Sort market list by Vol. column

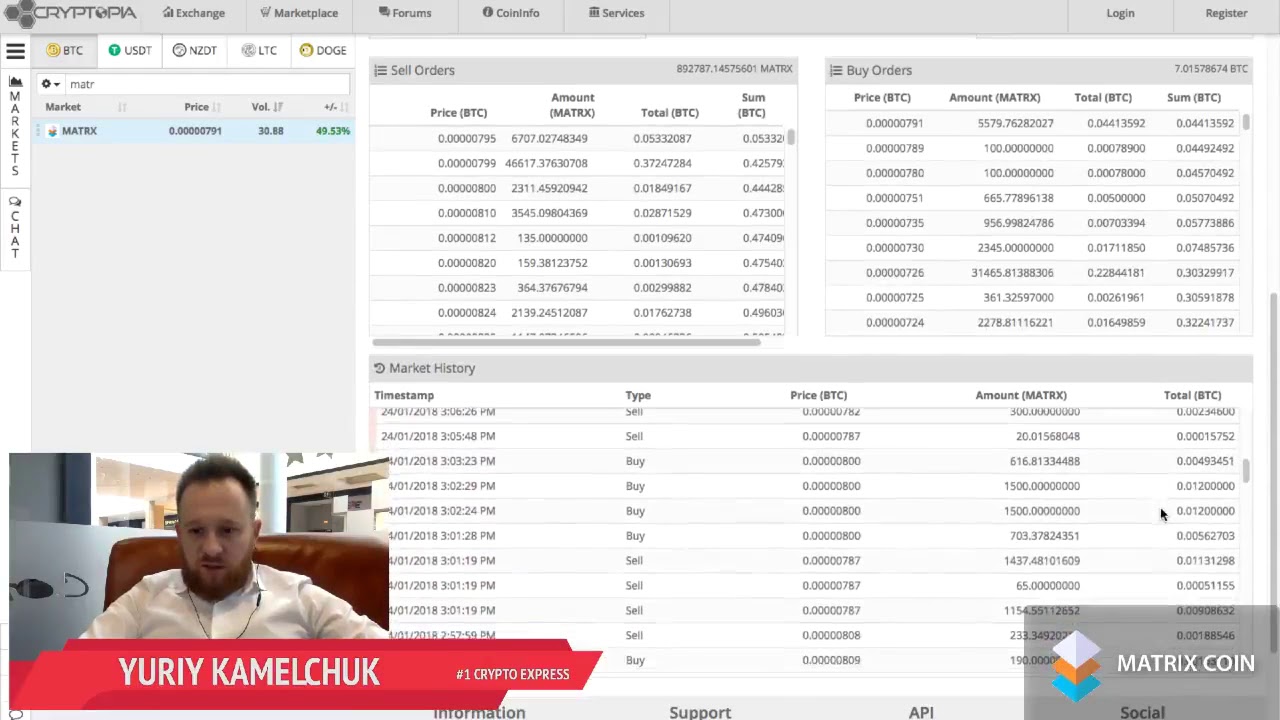(x=267, y=107)
